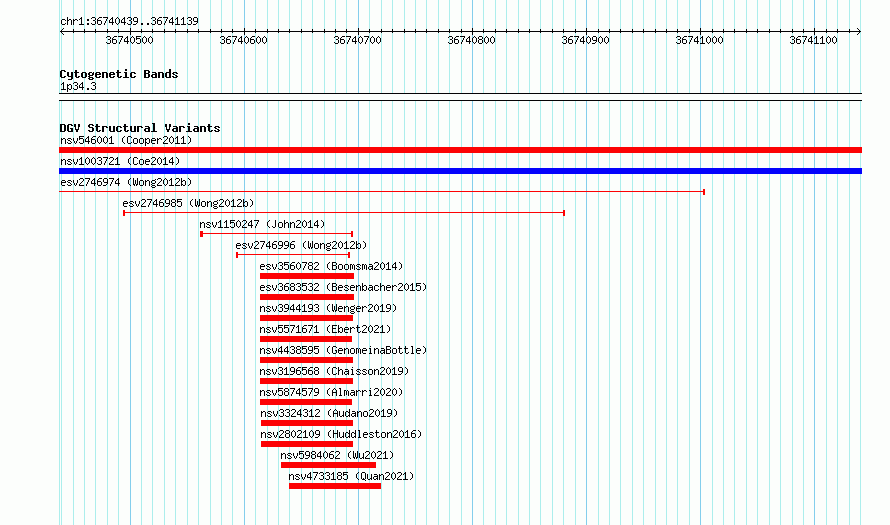Select the nsv4733185 red bar
This screenshot has width=890, height=525.
pyautogui.click(x=335, y=486)
